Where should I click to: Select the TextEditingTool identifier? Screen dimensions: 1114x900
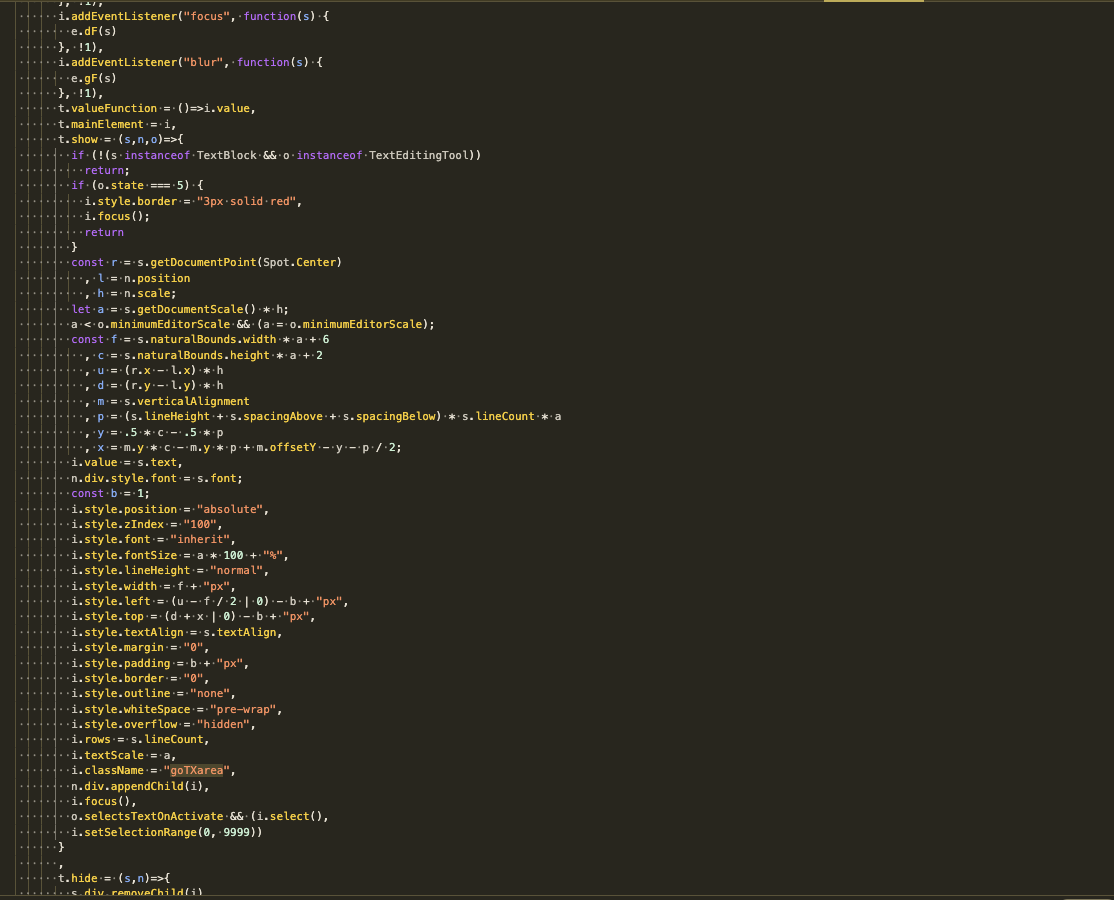418,156
